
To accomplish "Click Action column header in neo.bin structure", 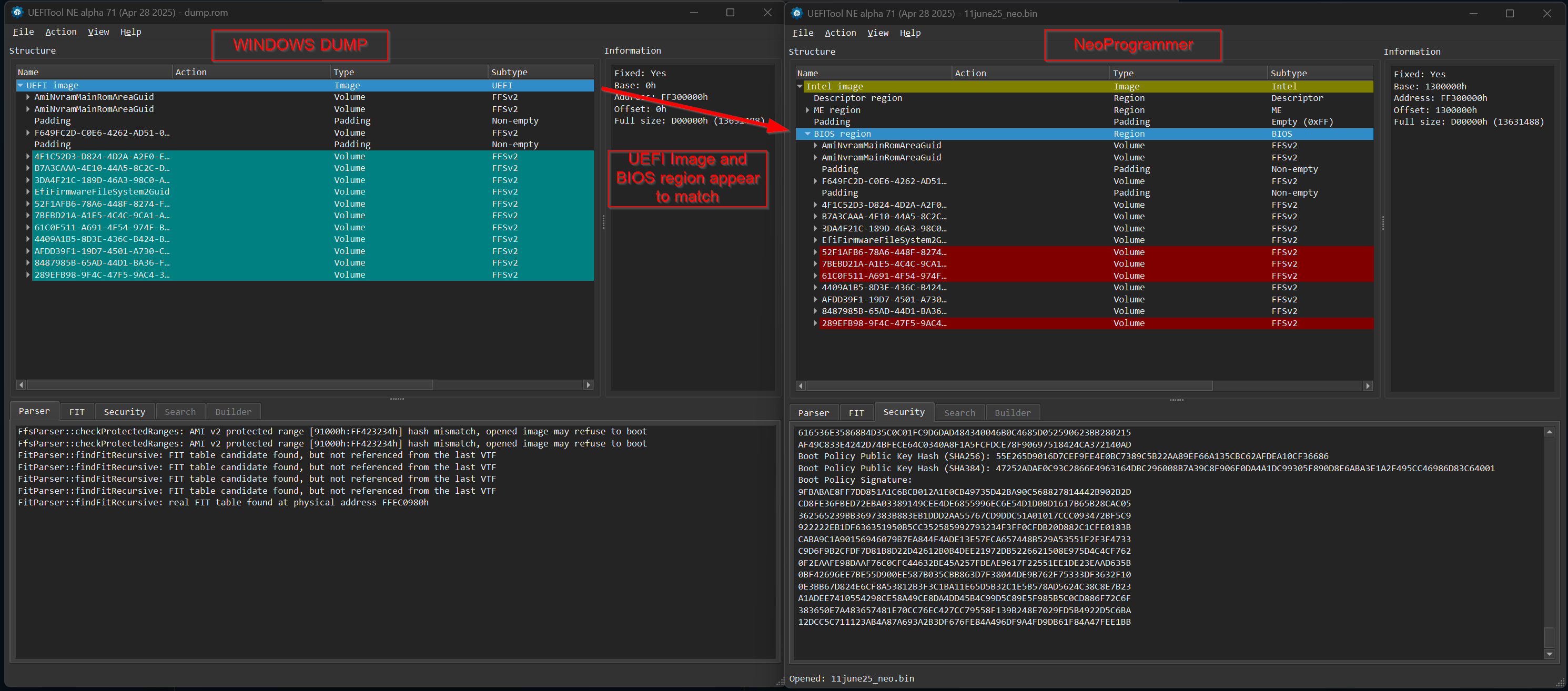I will tap(1030, 74).
